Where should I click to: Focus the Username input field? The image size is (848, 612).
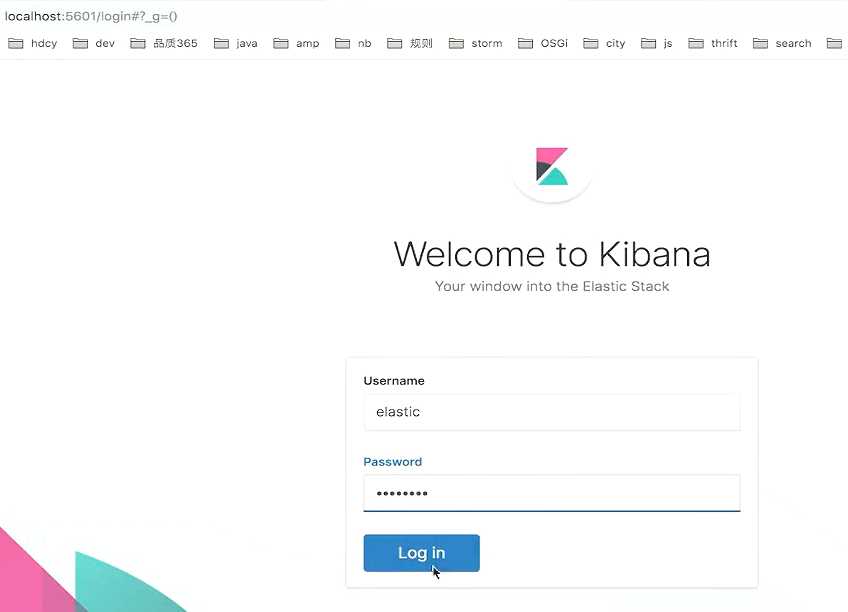point(552,412)
